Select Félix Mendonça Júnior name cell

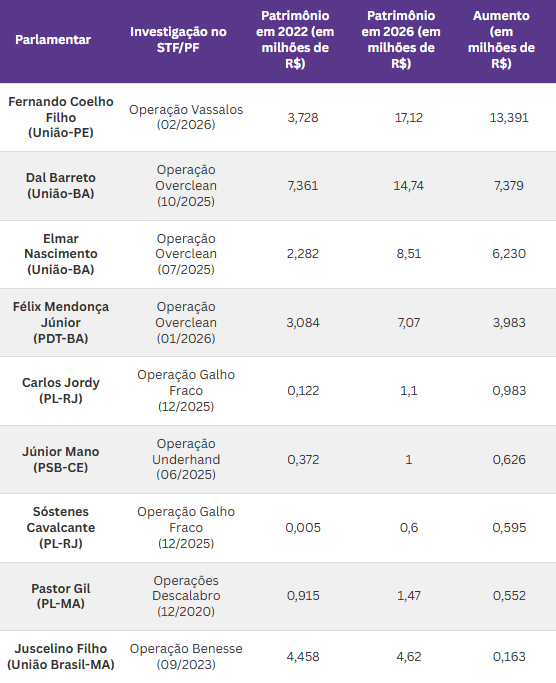point(61,322)
